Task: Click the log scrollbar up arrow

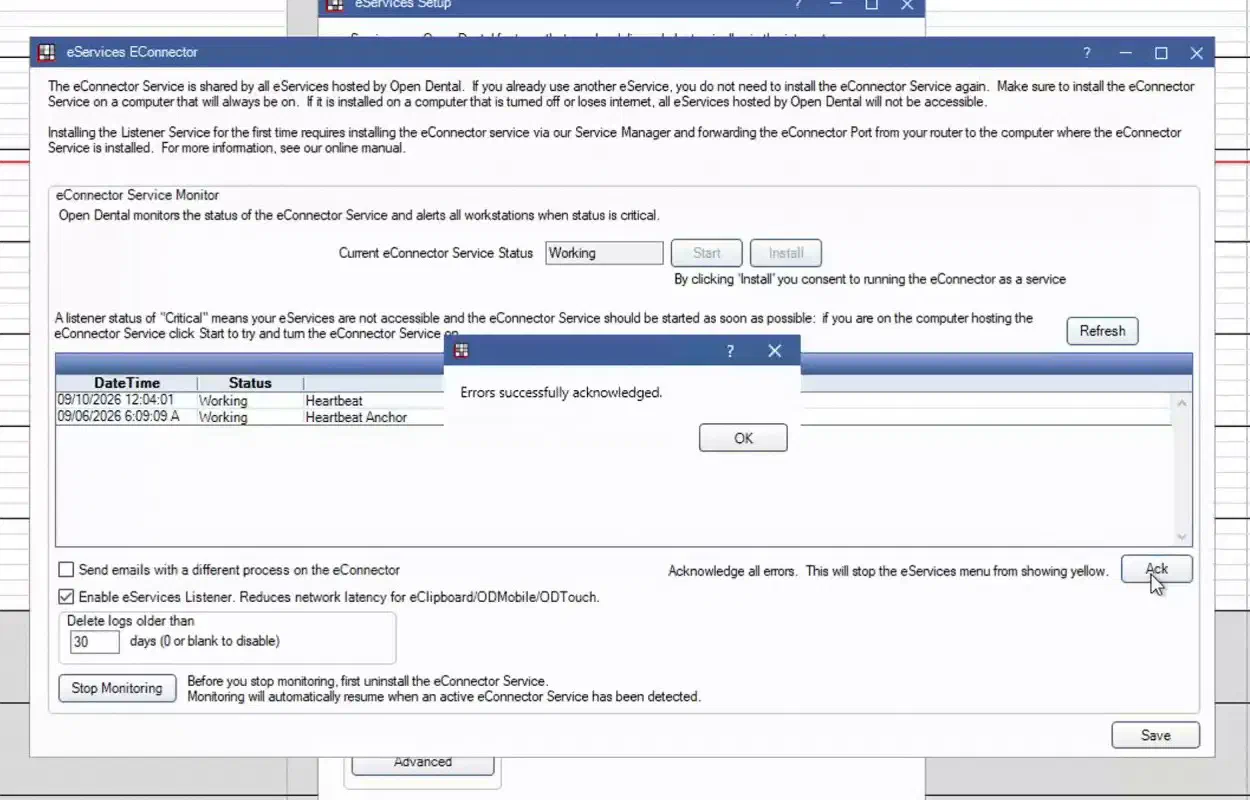Action: click(x=1182, y=403)
